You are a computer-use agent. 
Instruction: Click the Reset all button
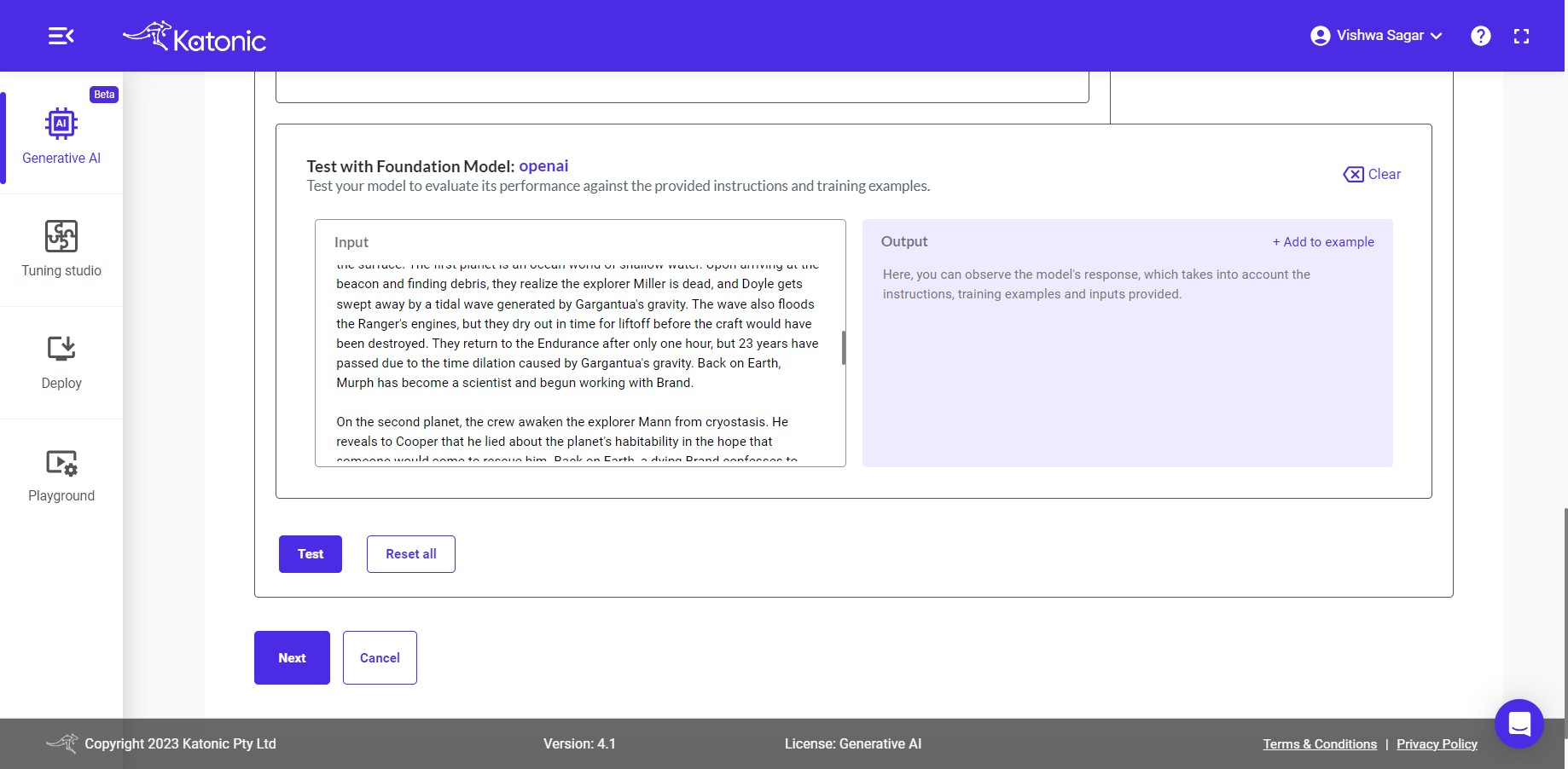click(x=411, y=554)
